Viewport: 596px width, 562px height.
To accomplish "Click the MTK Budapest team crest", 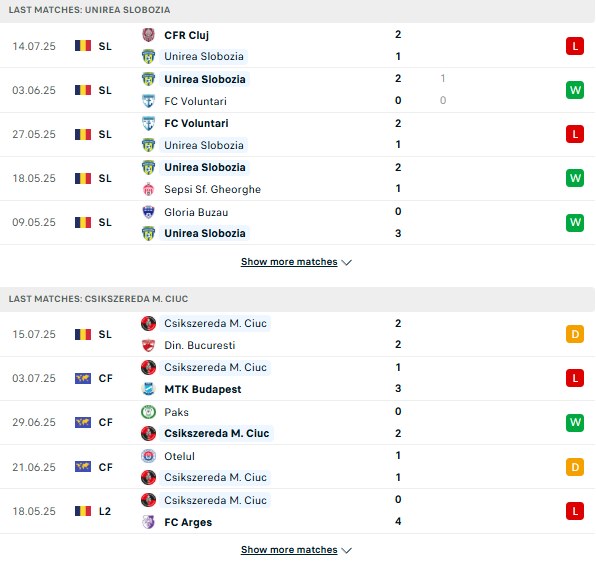I will 148,389.
